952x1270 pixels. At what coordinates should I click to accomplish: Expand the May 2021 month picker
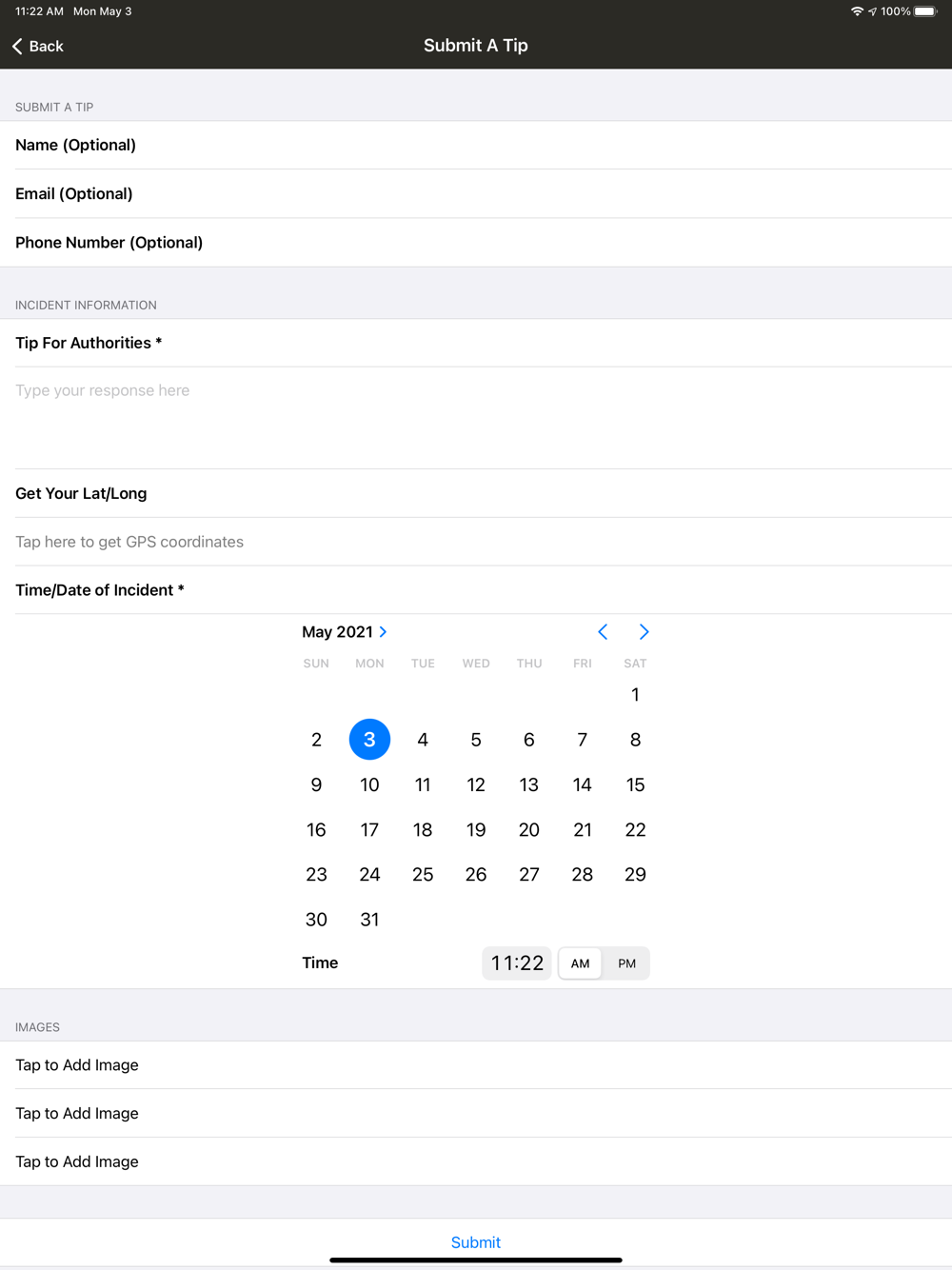[x=345, y=632]
